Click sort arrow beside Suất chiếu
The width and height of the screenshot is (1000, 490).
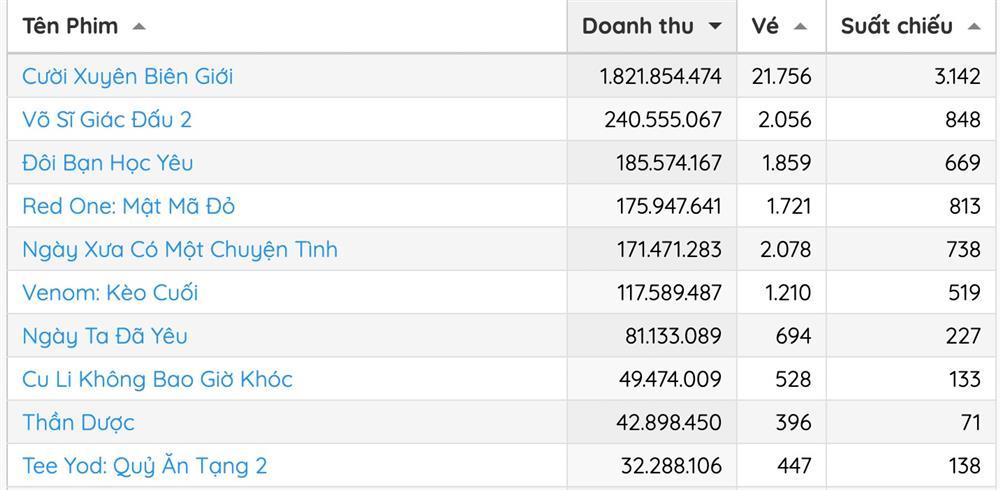point(974,27)
